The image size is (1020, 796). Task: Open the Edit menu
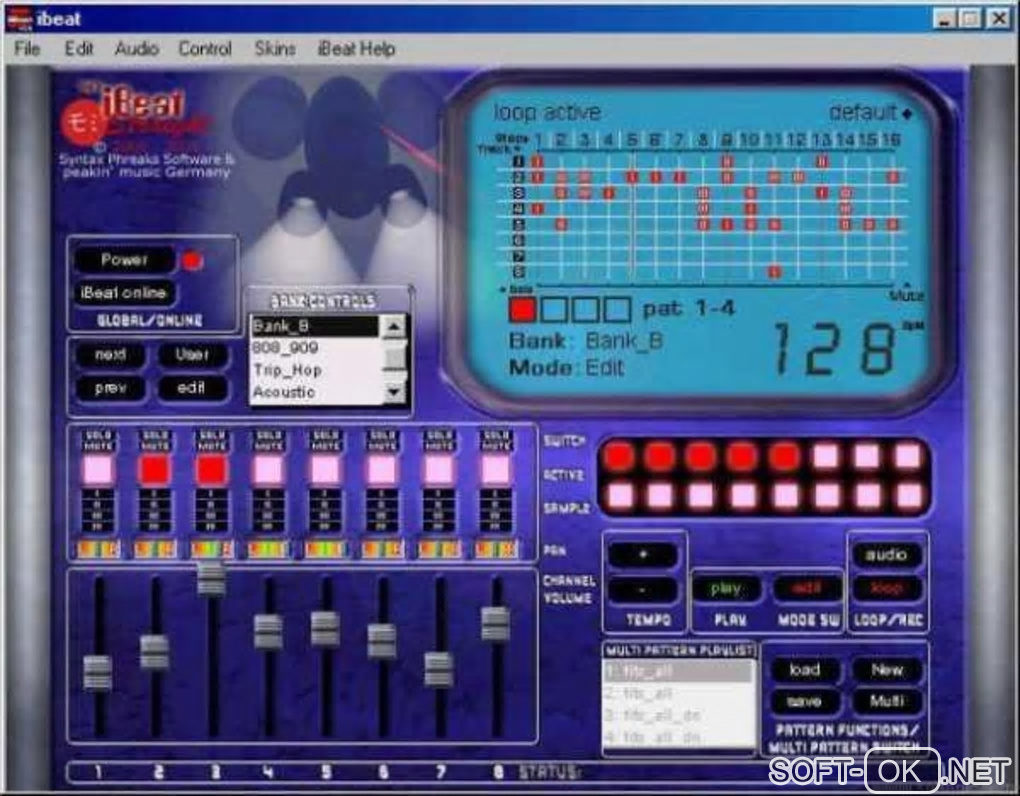point(79,49)
